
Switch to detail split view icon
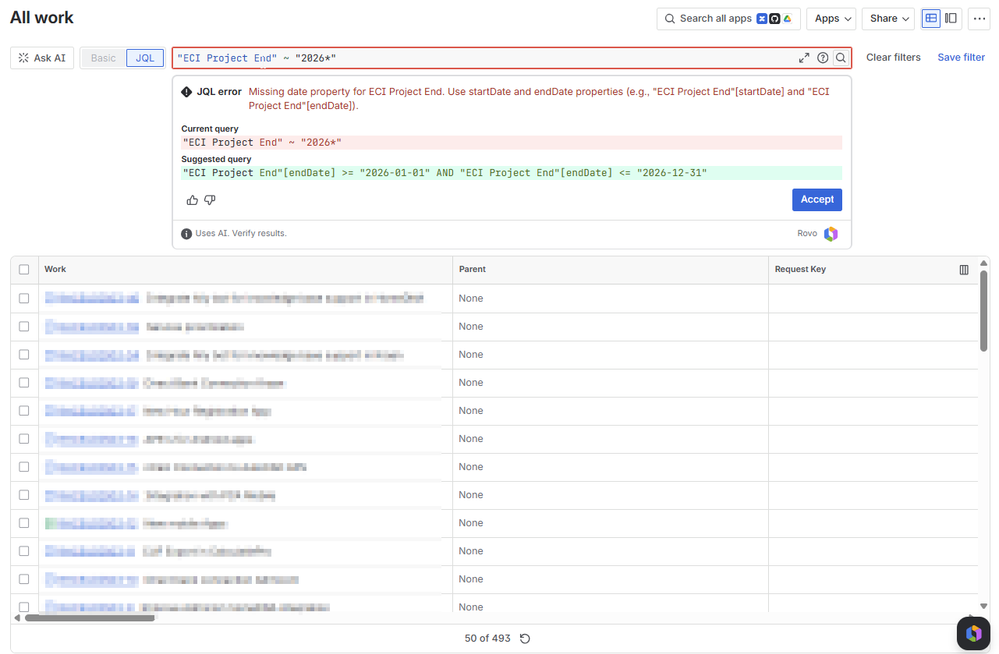pos(951,18)
